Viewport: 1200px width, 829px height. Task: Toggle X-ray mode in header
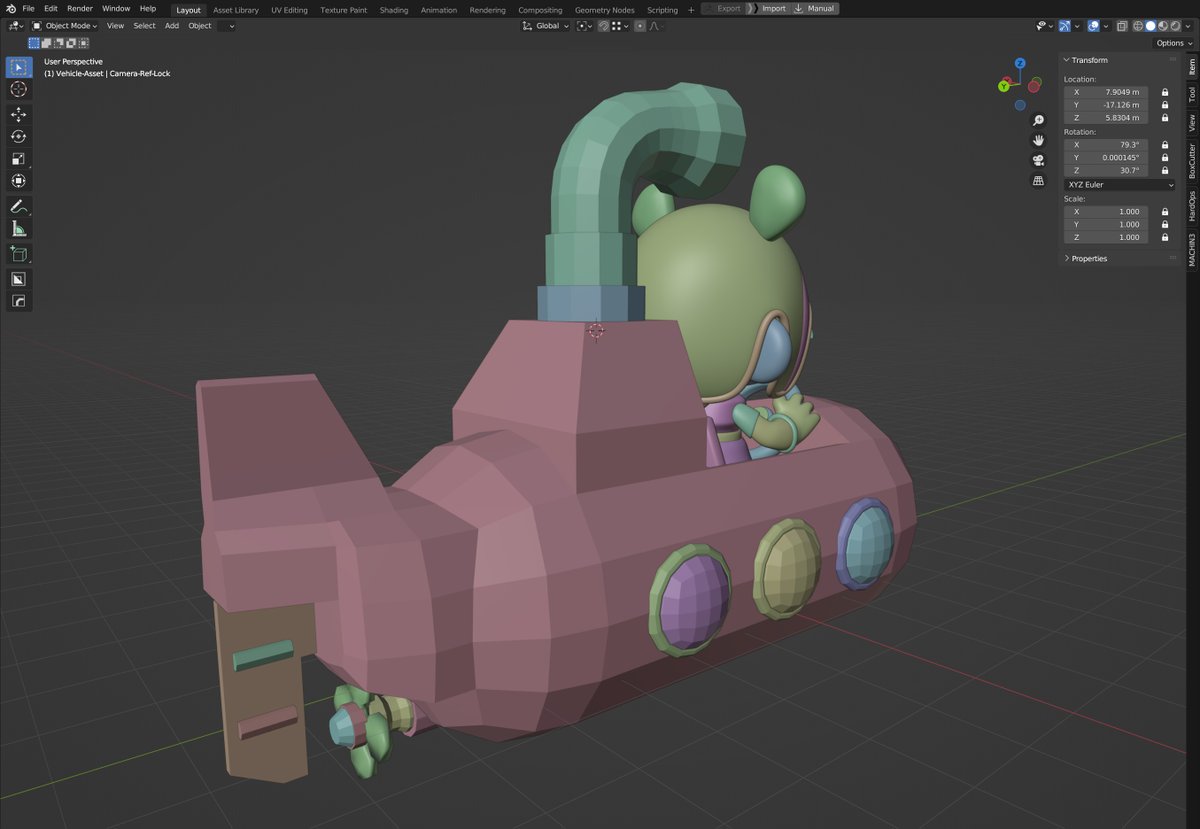(x=1121, y=26)
